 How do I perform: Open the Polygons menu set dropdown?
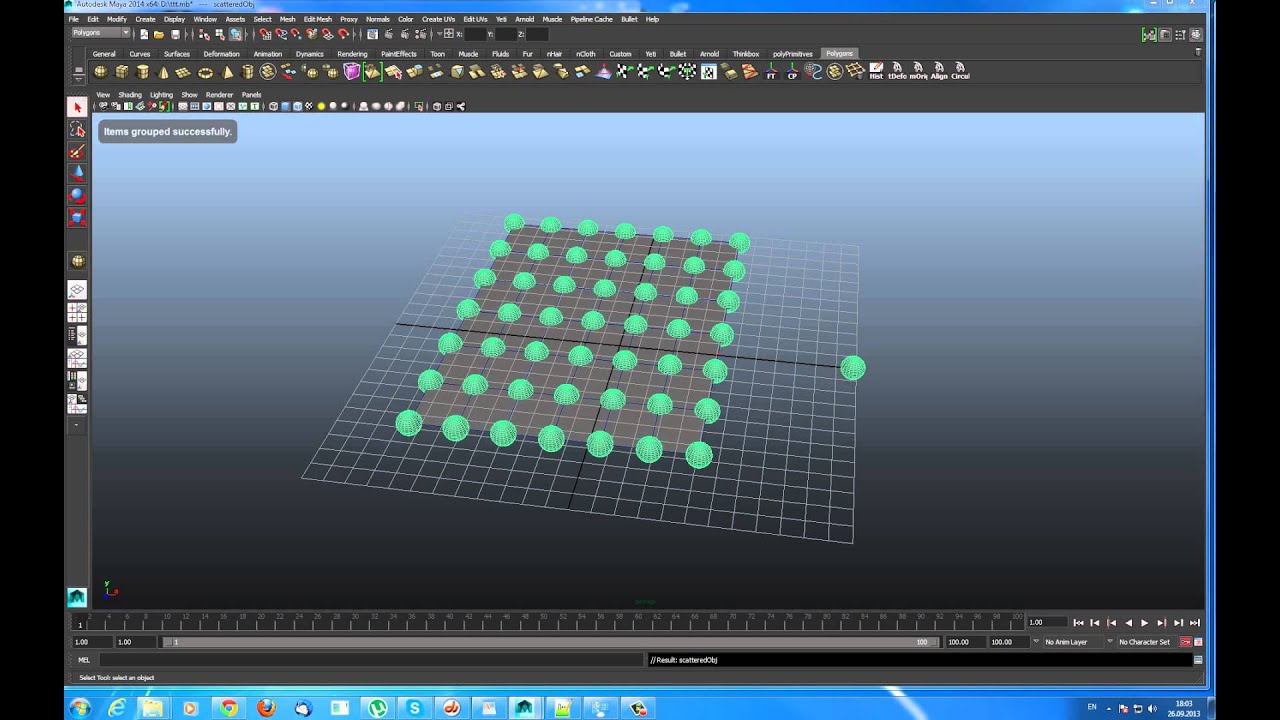pyautogui.click(x=100, y=33)
